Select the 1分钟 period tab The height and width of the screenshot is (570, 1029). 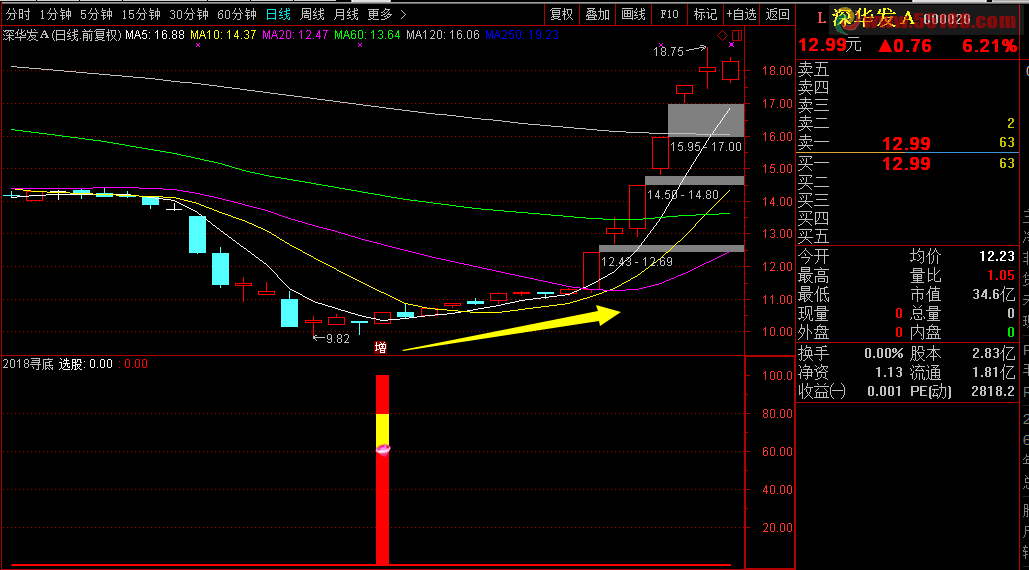pyautogui.click(x=55, y=14)
